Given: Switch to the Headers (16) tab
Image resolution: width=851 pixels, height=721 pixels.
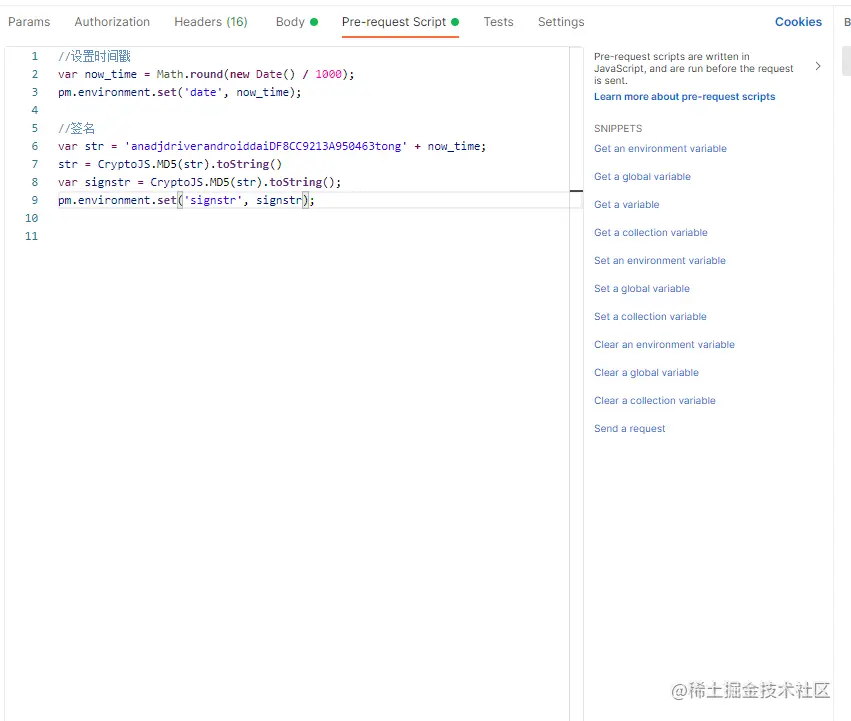Looking at the screenshot, I should click(210, 21).
